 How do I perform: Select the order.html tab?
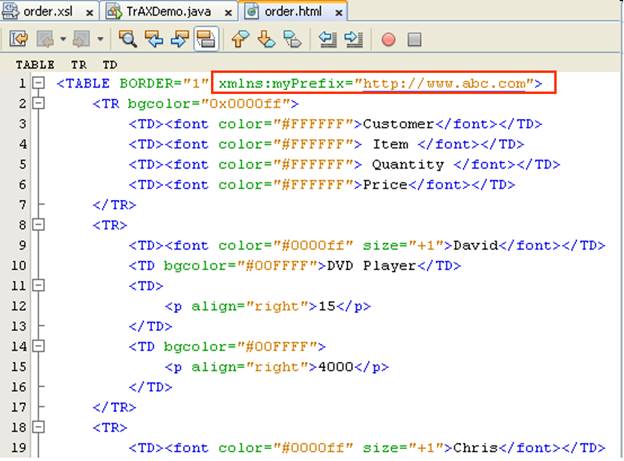coord(293,12)
